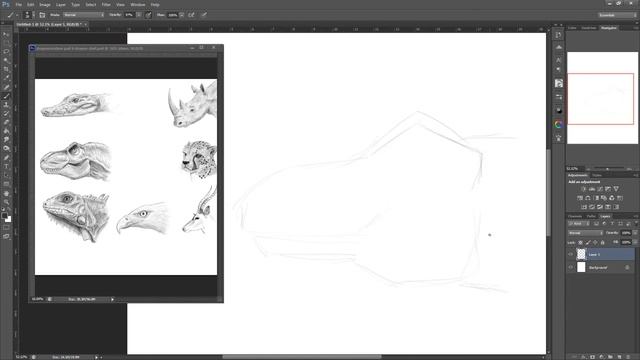
Task: Toggle airbrush mode in options bar
Action: tap(191, 15)
